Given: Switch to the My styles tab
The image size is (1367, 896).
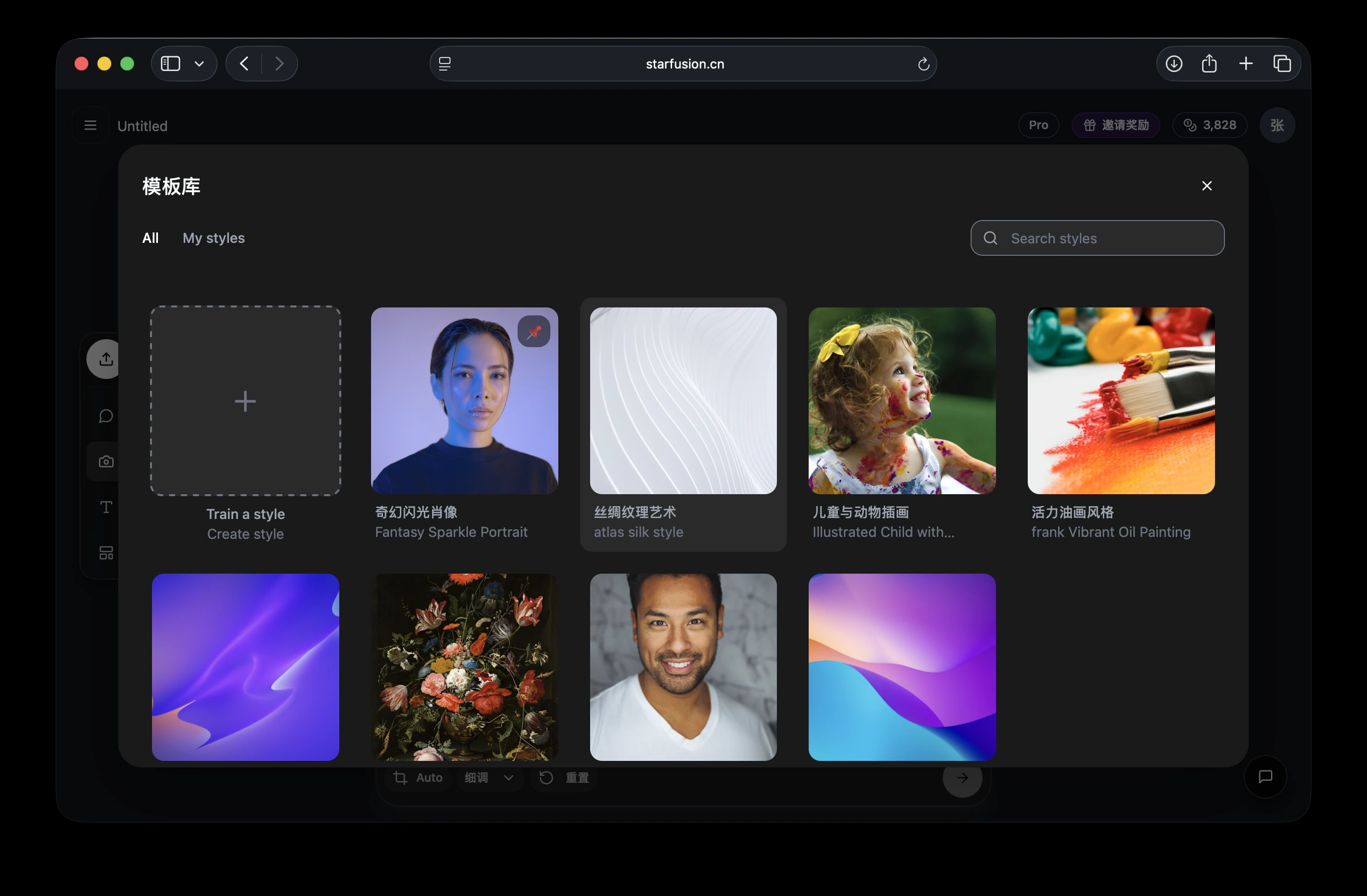Looking at the screenshot, I should click(x=213, y=238).
